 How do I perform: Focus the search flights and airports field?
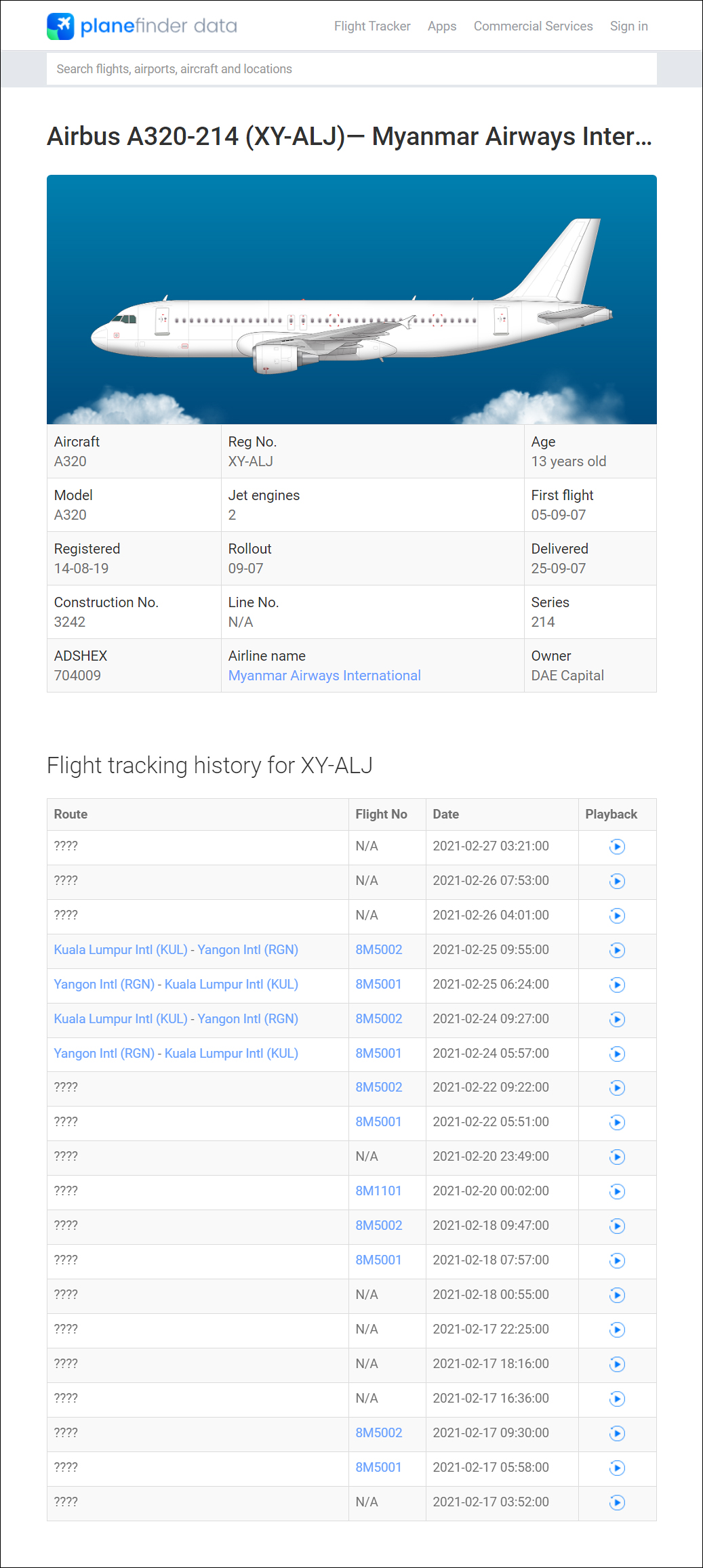(x=352, y=69)
